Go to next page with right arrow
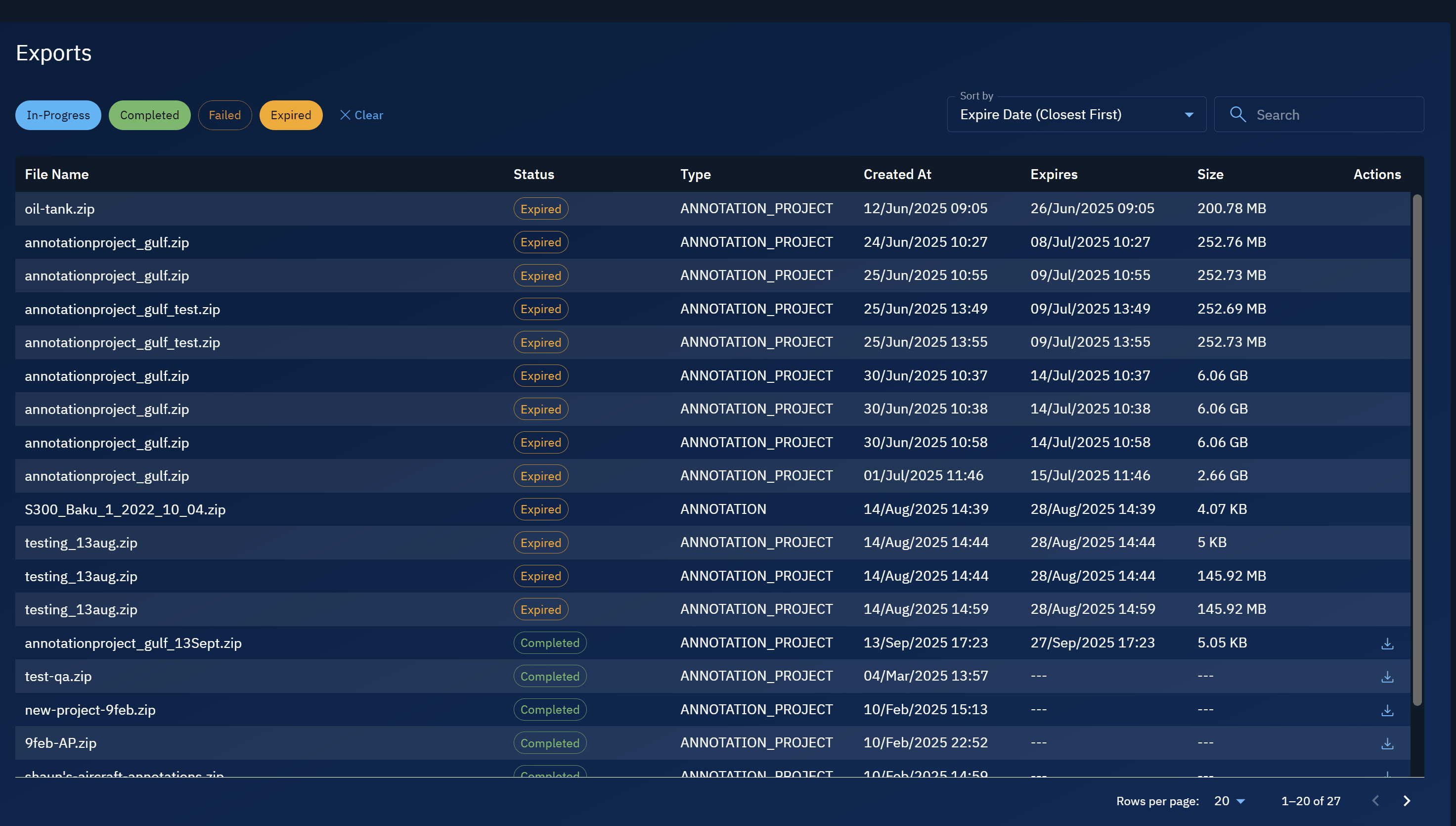Viewport: 1456px width, 826px height. point(1407,800)
